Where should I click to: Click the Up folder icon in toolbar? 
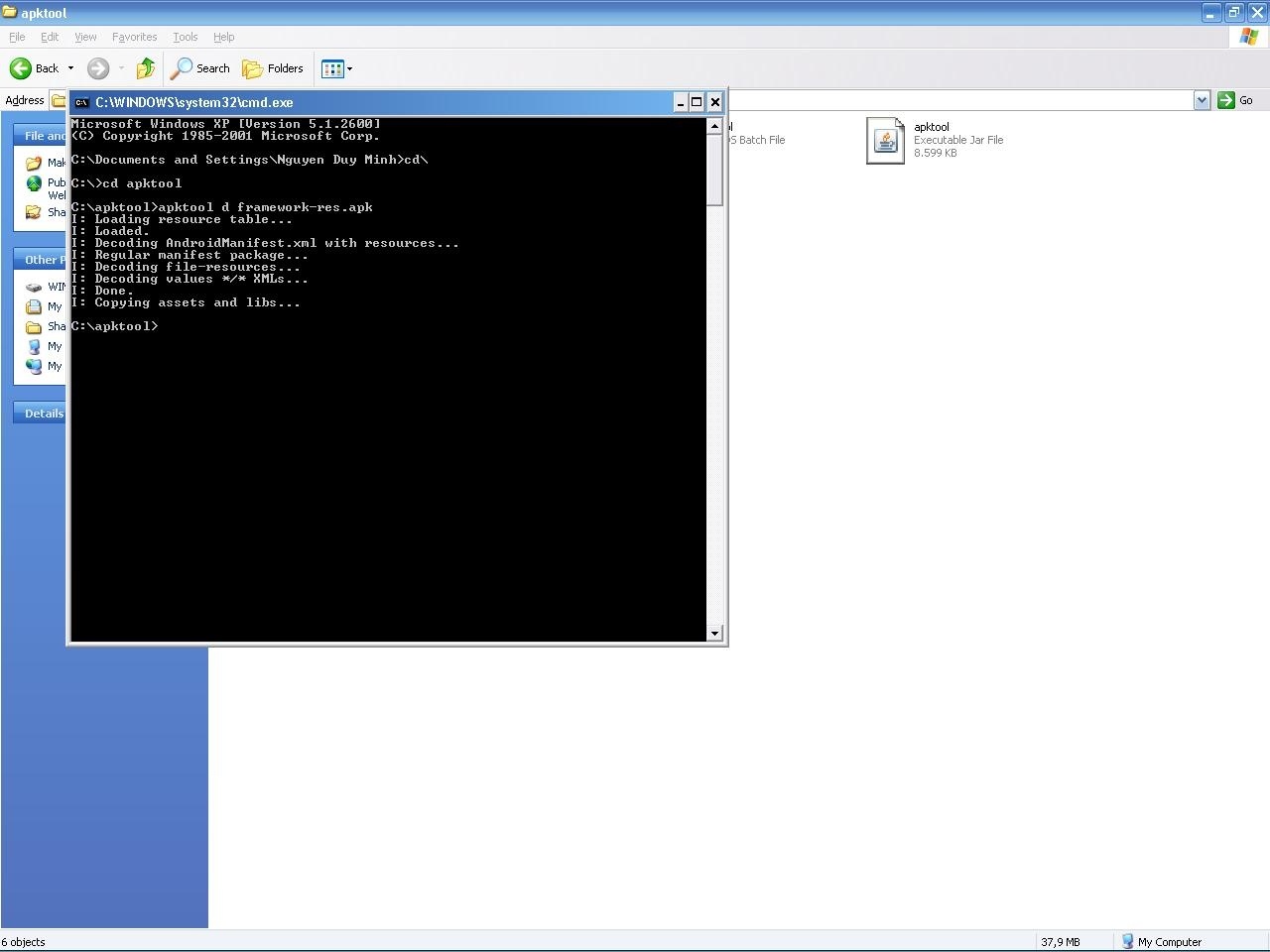point(146,68)
